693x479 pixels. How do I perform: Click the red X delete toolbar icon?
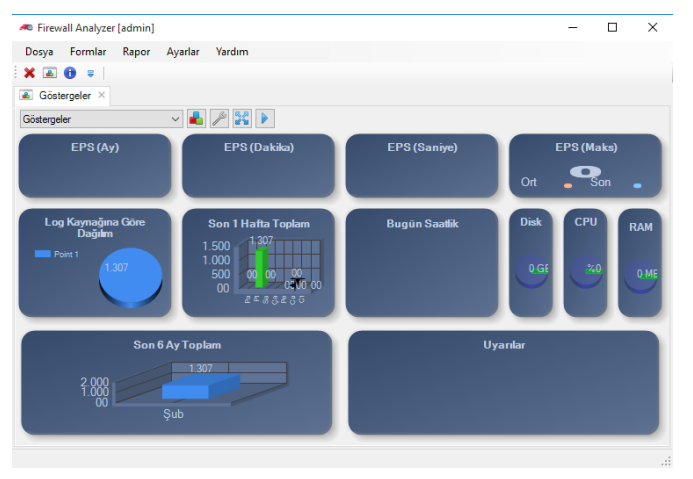[x=29, y=73]
